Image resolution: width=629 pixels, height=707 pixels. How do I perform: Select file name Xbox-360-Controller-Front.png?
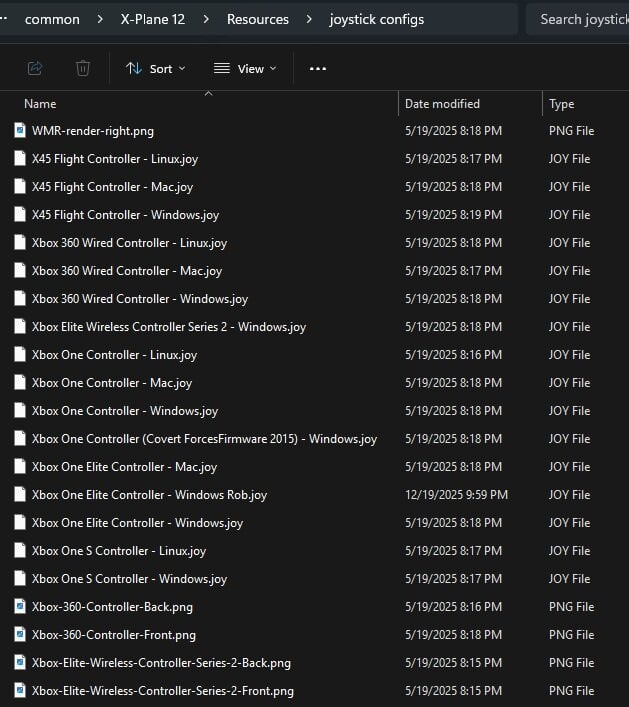click(x=114, y=635)
